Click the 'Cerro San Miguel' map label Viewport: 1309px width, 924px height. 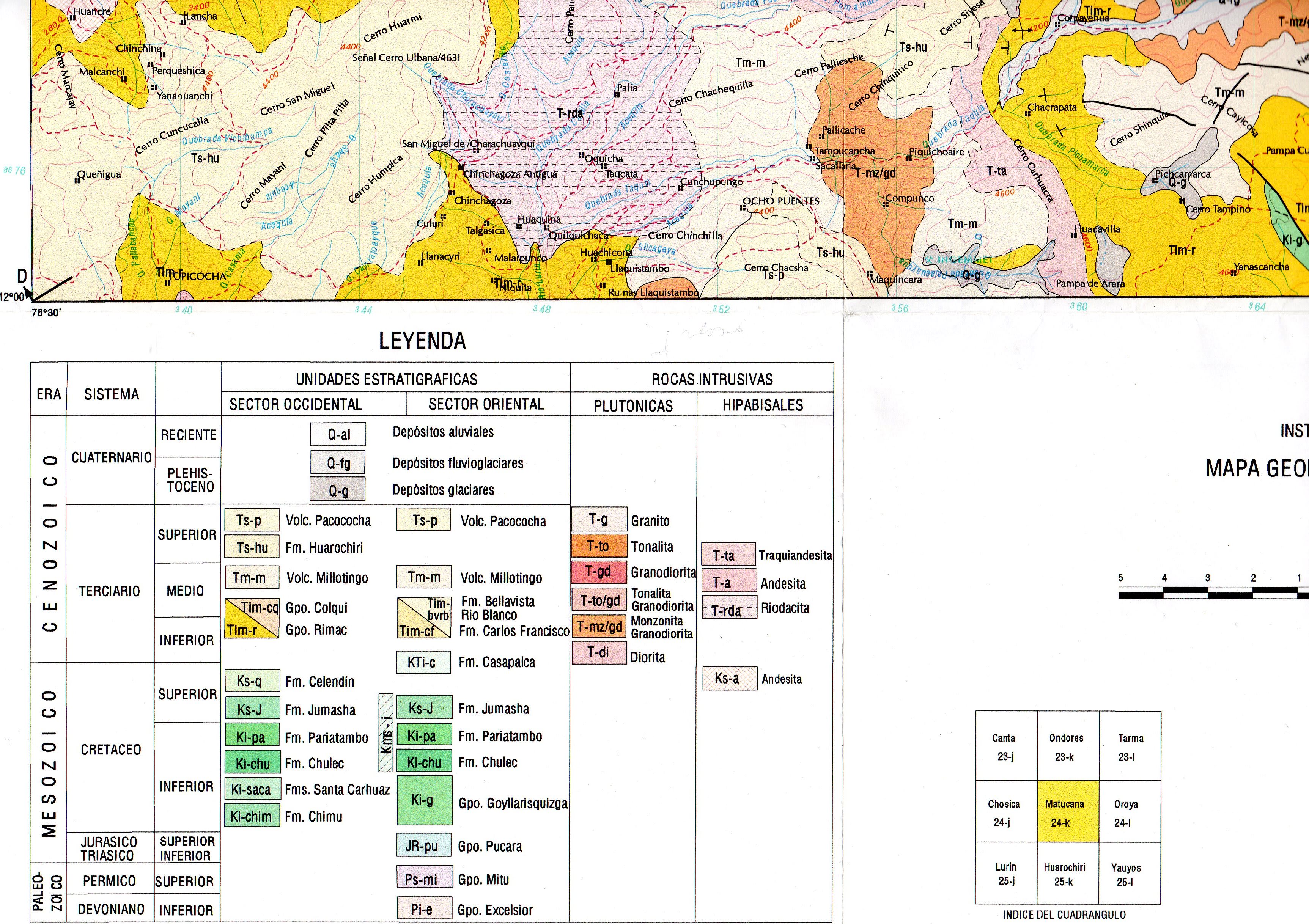point(297,99)
